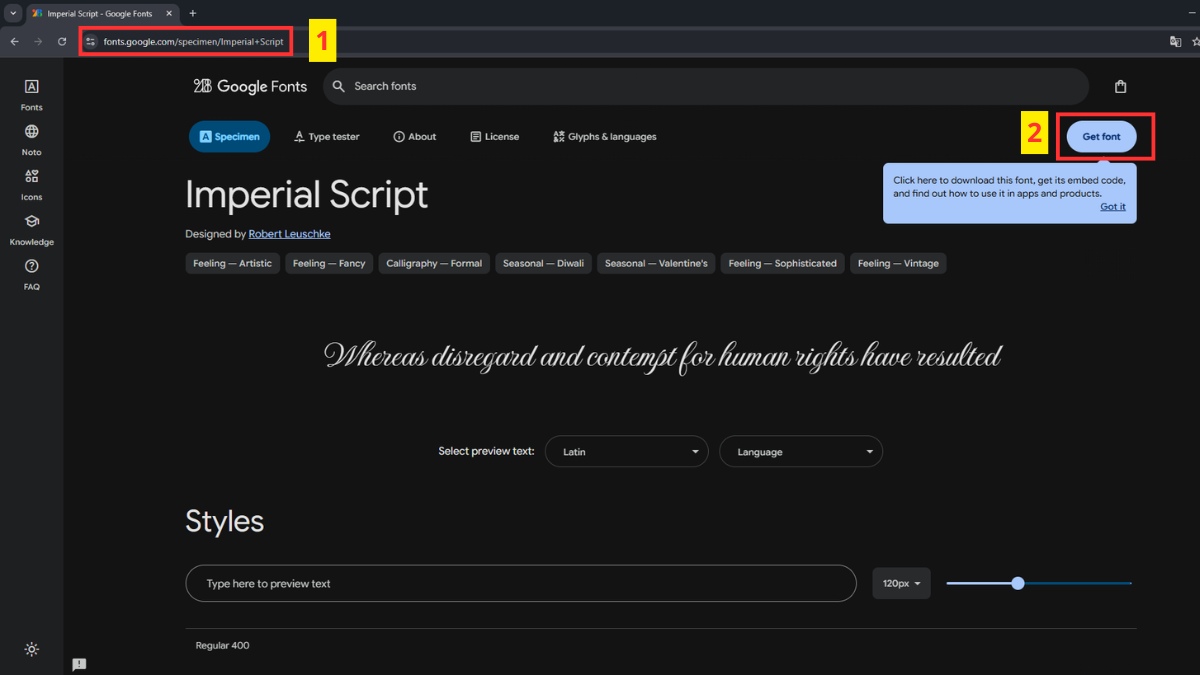The height and width of the screenshot is (675, 1200).
Task: Expand the Latin preview text dropdown
Action: 627,452
